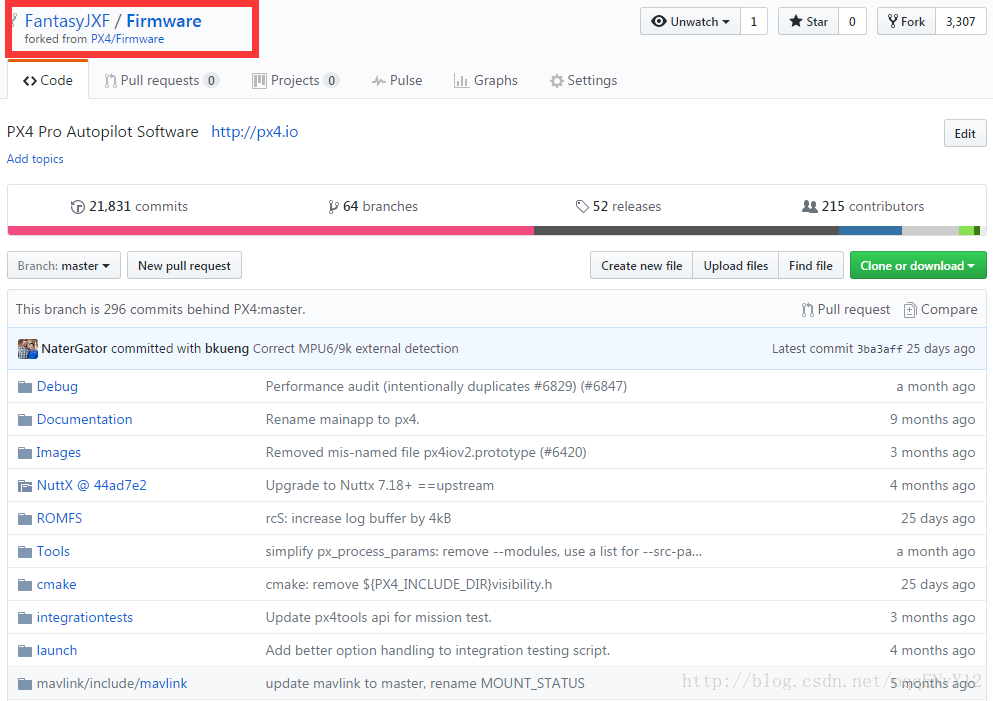Open latest commit hash 3ba3aff
Viewport: 993px width, 701px height.
[880, 349]
